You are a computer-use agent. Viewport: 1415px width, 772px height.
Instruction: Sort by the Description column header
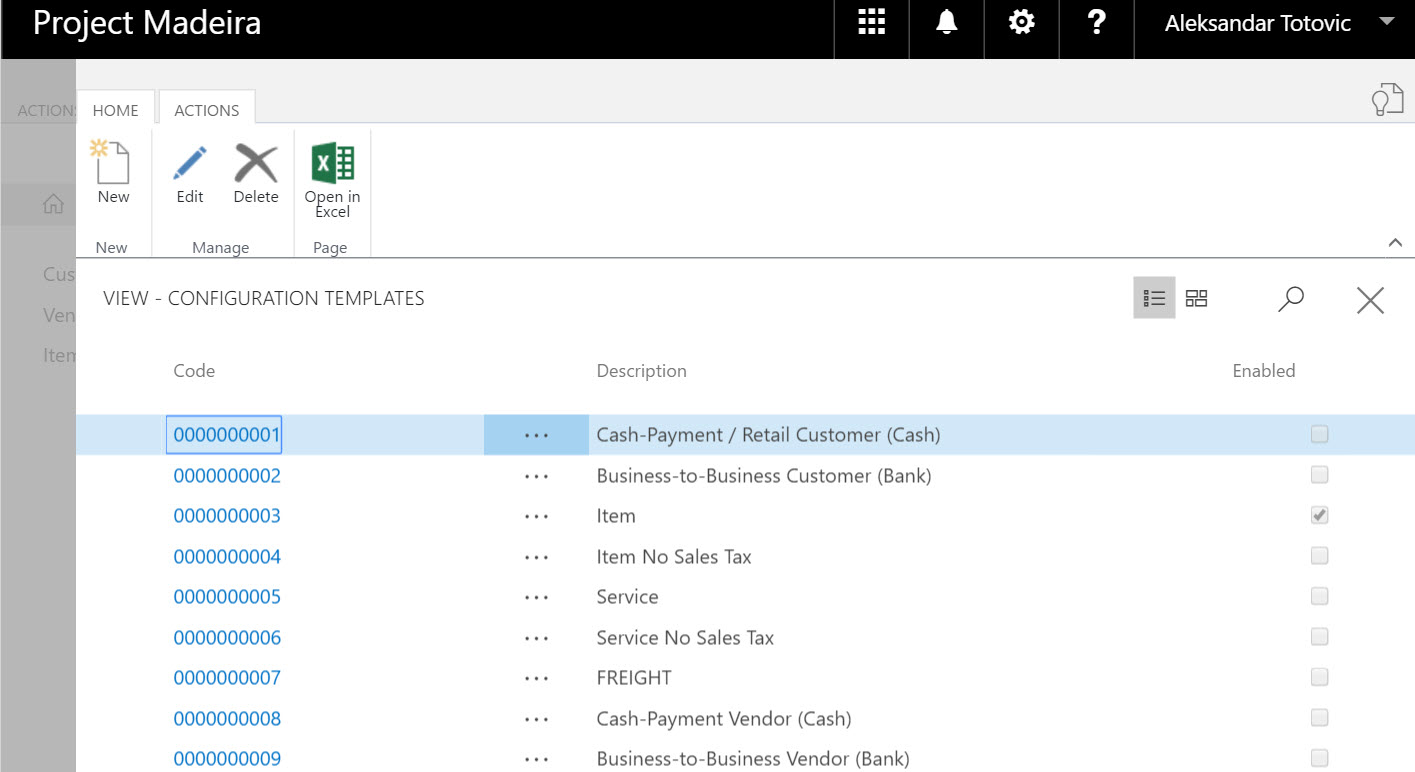coord(641,371)
